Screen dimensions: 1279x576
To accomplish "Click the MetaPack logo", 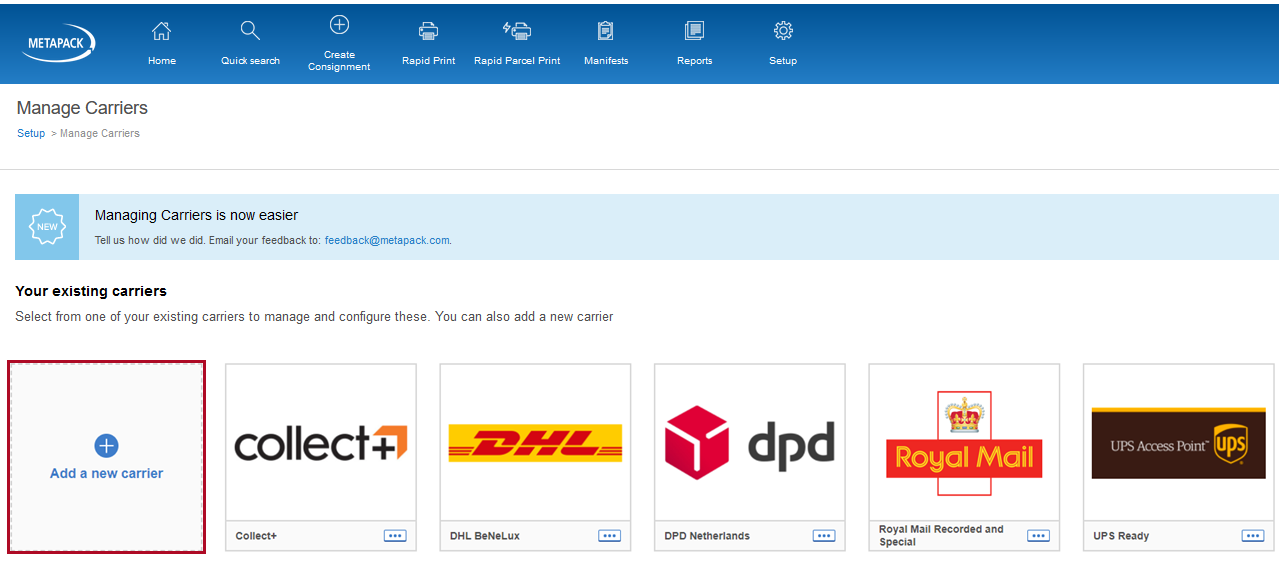I will pos(59,43).
